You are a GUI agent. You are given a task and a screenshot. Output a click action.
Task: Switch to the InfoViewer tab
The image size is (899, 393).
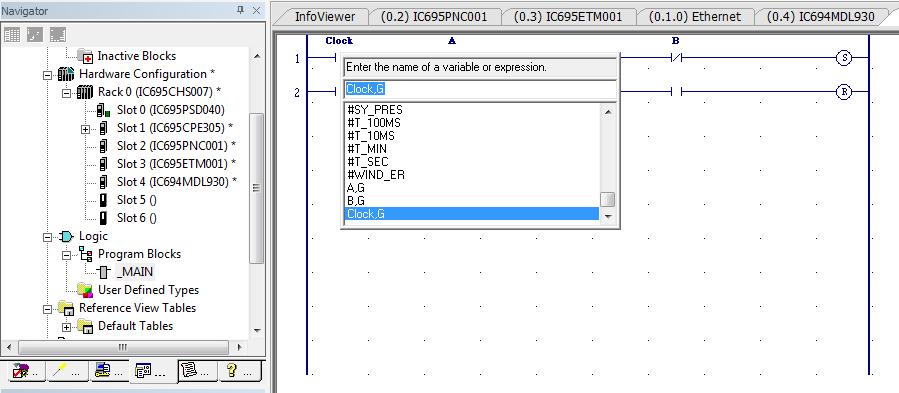pyautogui.click(x=325, y=17)
